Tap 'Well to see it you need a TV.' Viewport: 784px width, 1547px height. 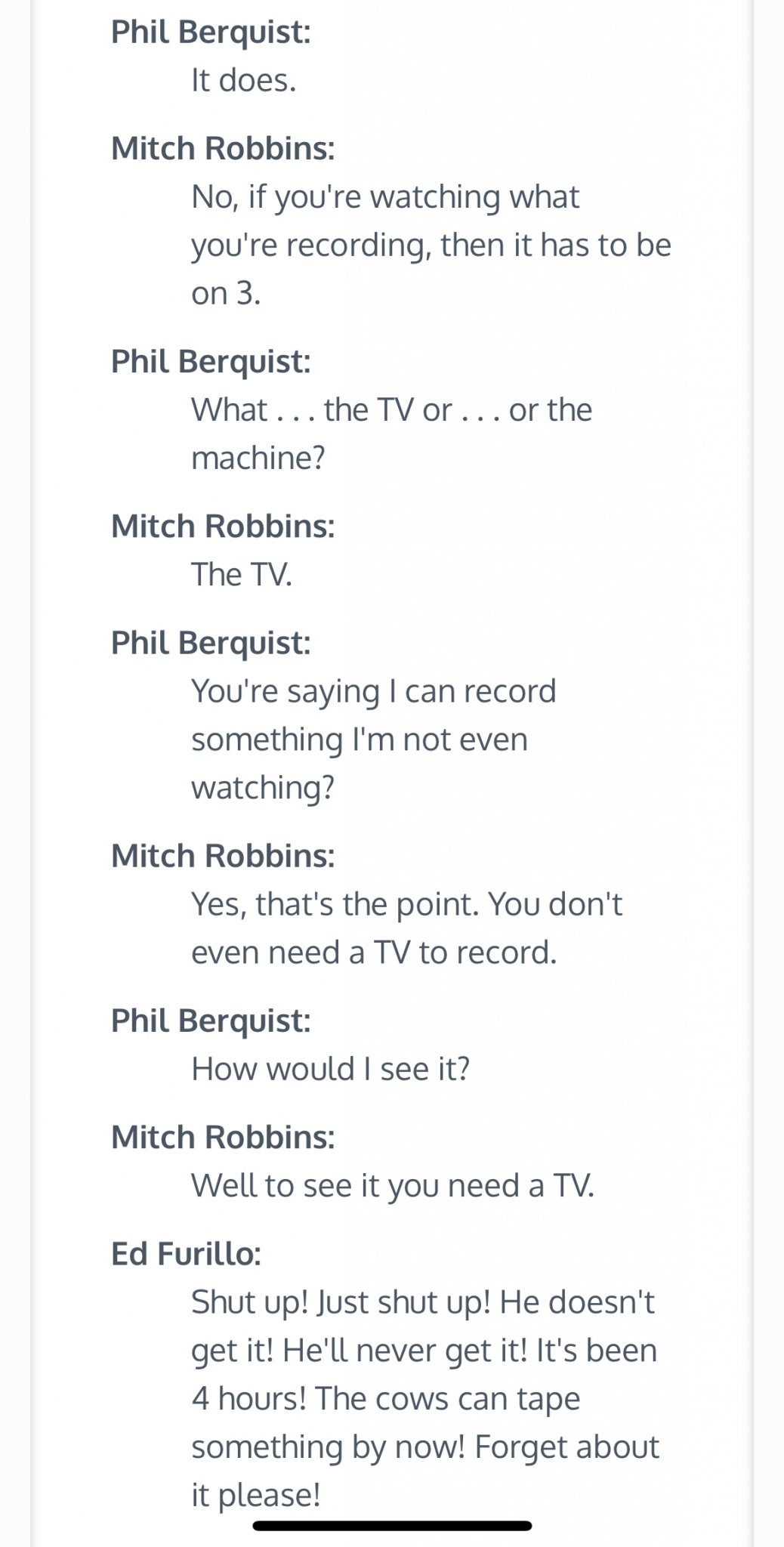[x=393, y=1186]
